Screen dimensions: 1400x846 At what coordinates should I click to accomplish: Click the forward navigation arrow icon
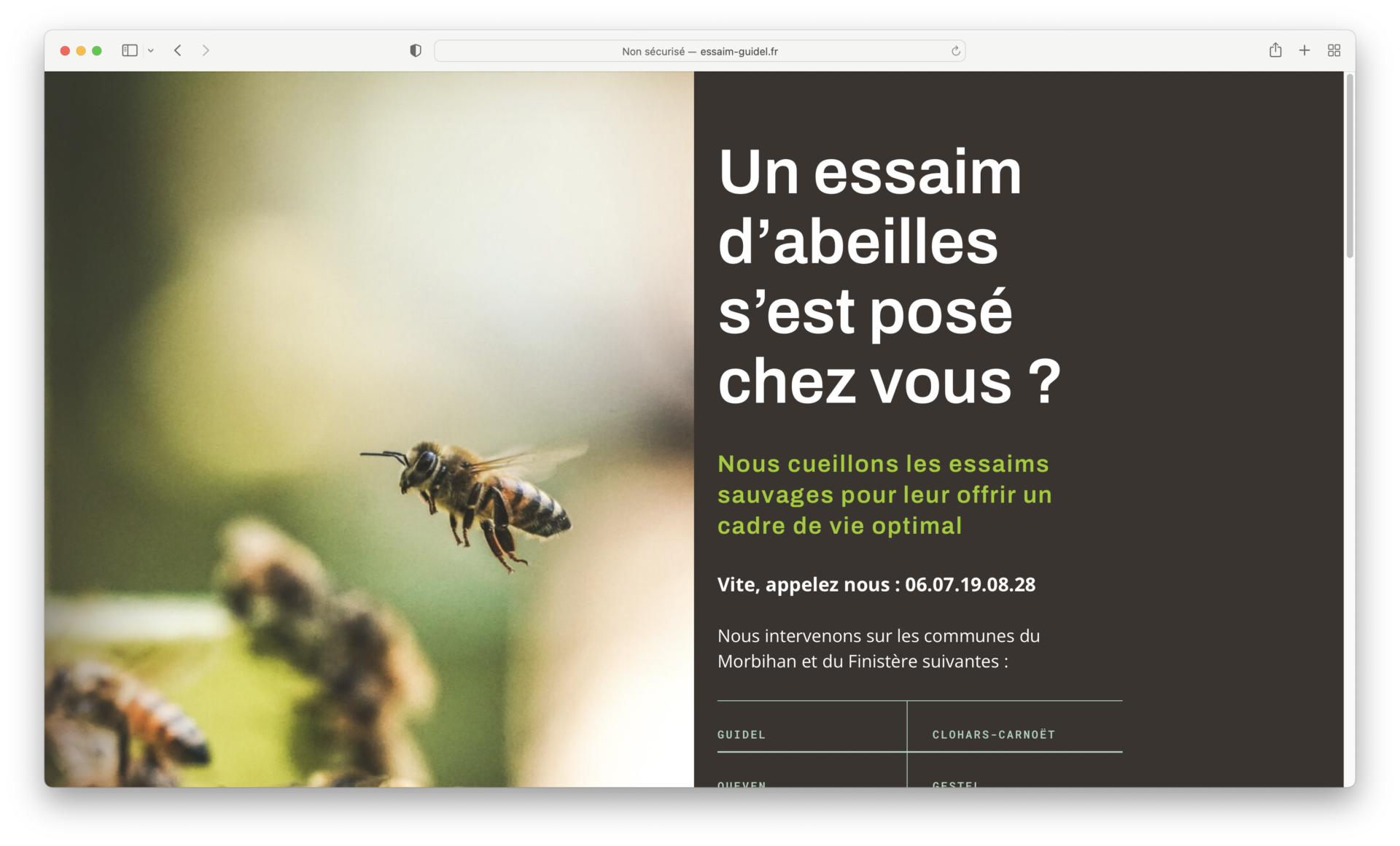(x=206, y=48)
